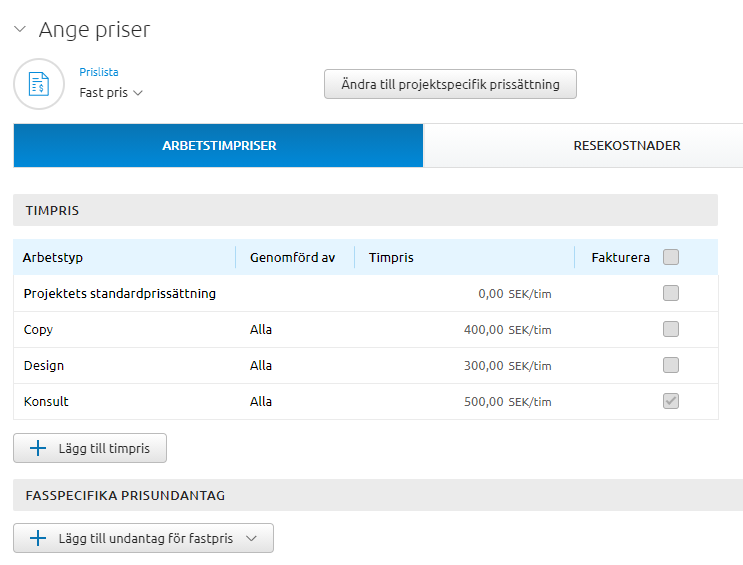Click the price list document icon
The image size is (743, 565).
coord(39,84)
